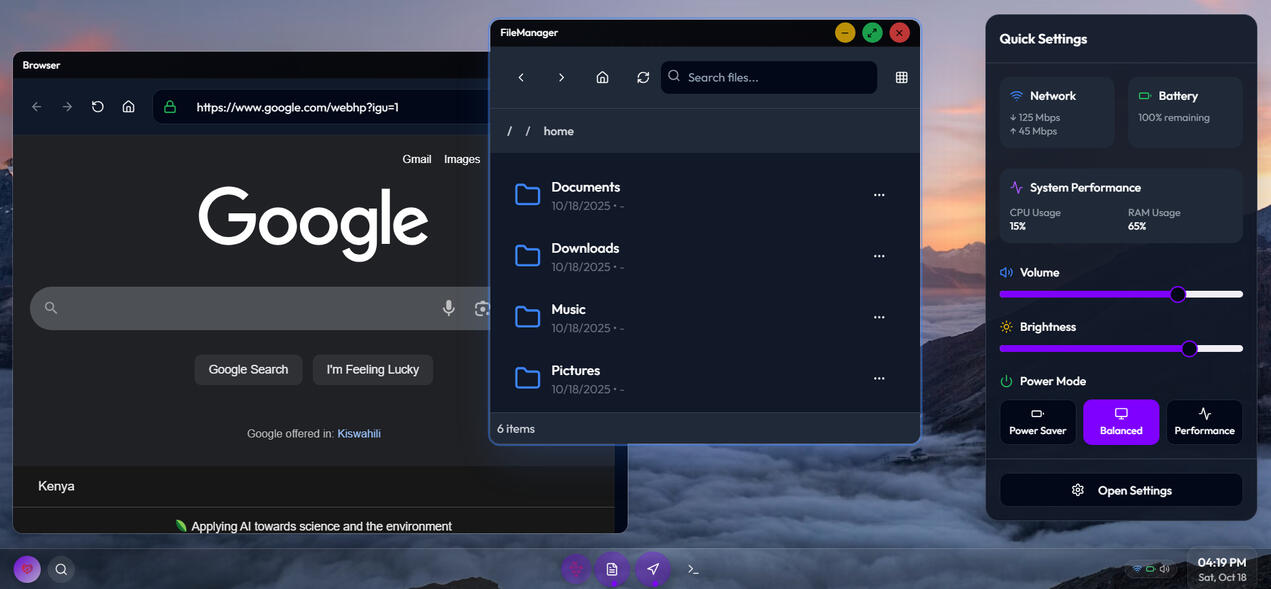Screen dimensions: 1271x589
Task: Open the start menu heart icon
Action: tap(27, 569)
